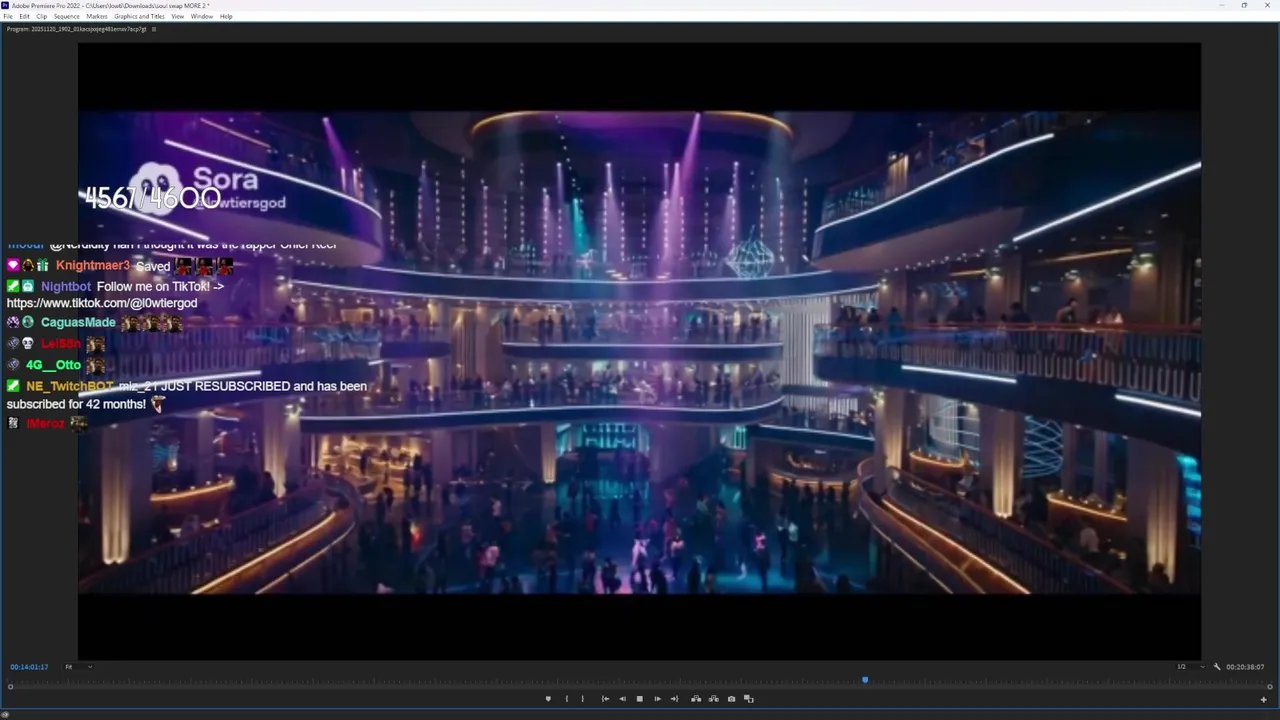The image size is (1280, 720).
Task: Close the Premiere Pro window
Action: [x=1267, y=5]
